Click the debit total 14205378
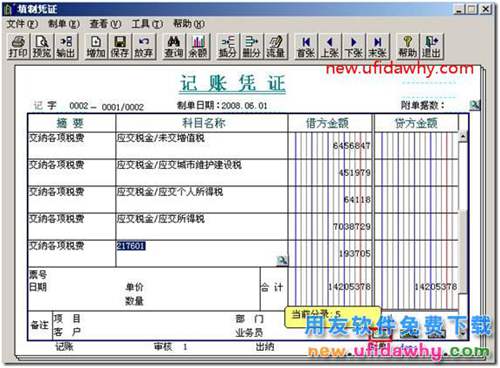Image resolution: width=500 pixels, height=368 pixels. point(349,287)
